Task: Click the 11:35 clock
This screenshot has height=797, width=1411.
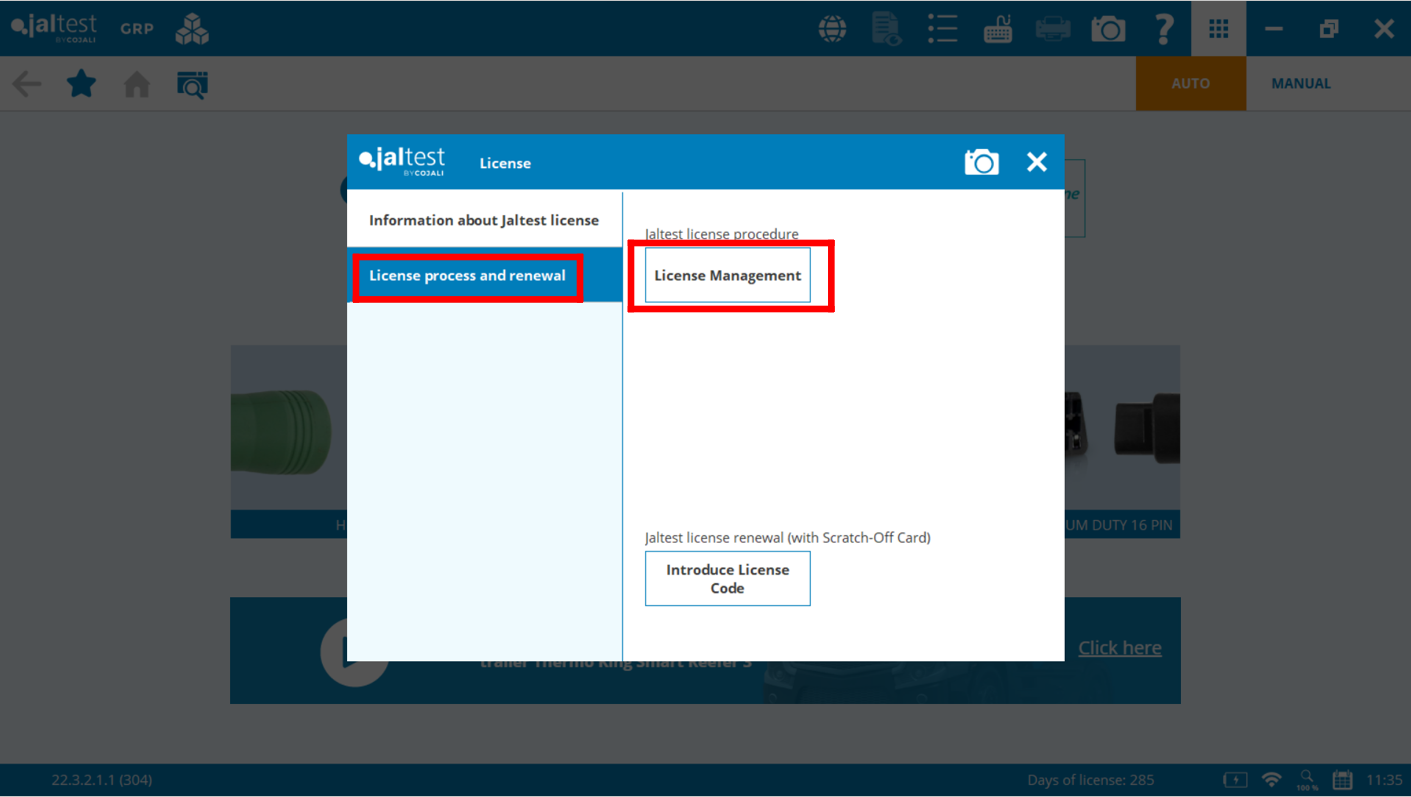Action: click(x=1384, y=780)
